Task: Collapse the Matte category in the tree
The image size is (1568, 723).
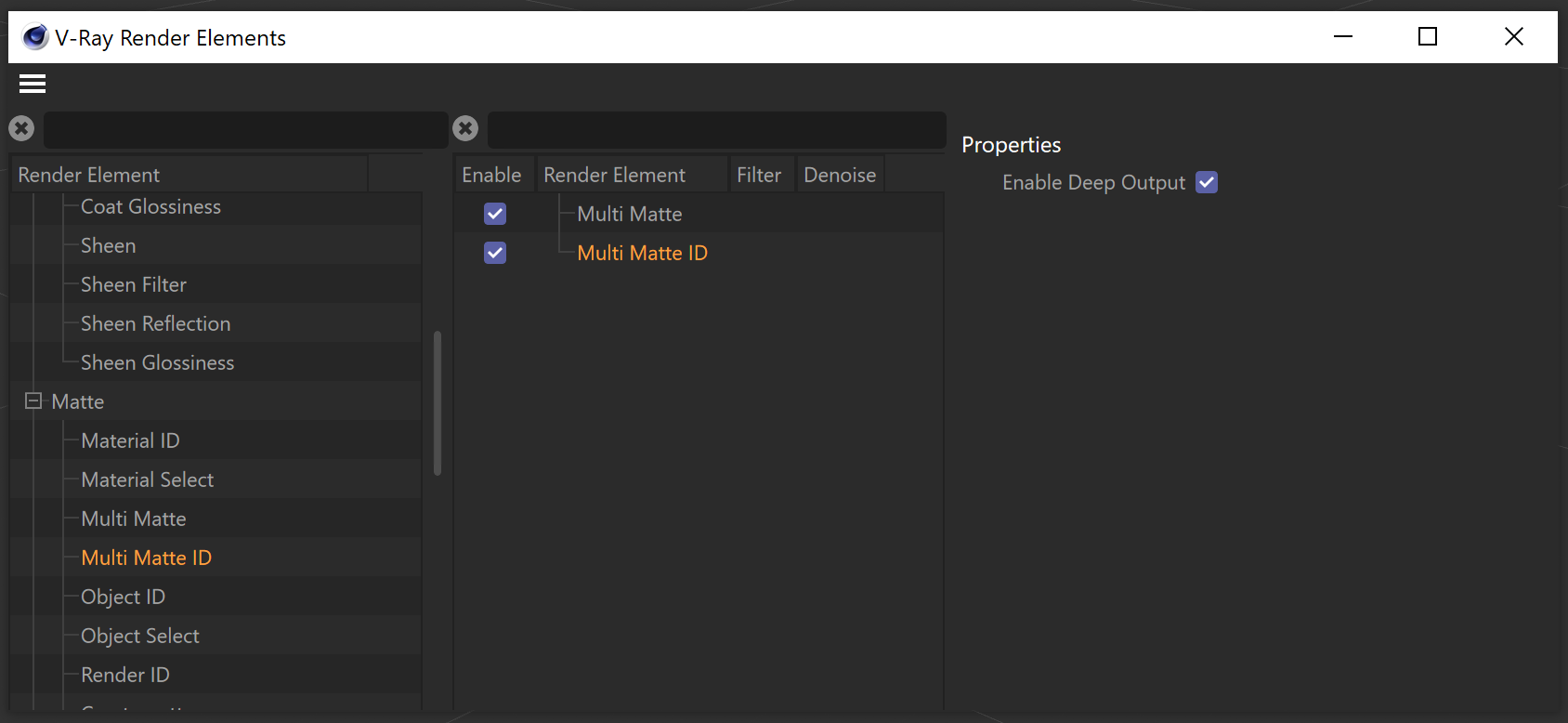Action: (x=33, y=401)
